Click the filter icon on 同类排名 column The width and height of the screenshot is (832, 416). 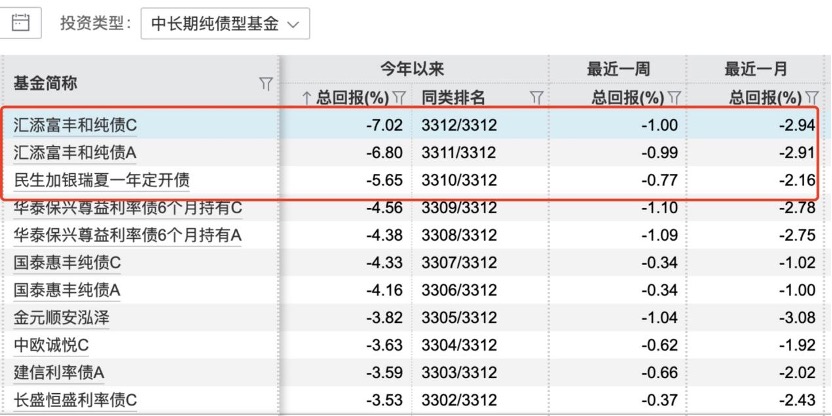click(536, 98)
